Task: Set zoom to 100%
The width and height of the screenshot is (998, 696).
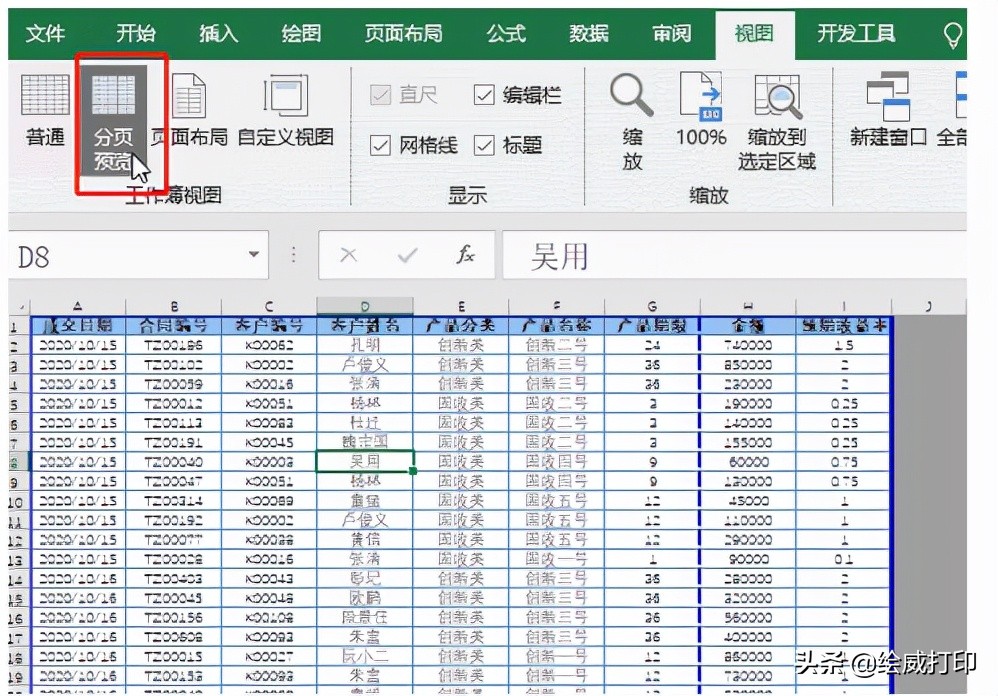Action: click(x=699, y=110)
